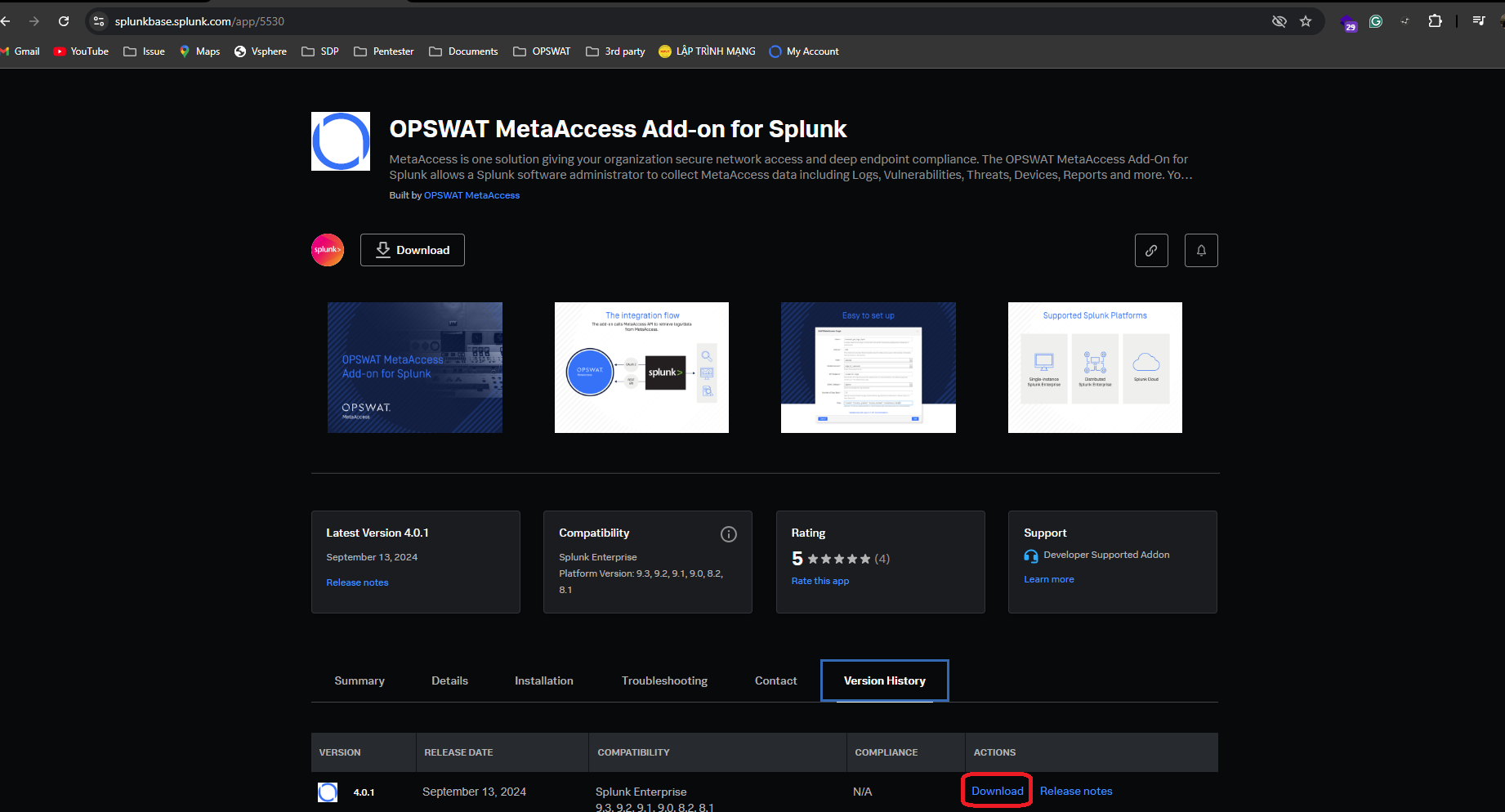This screenshot has width=1505, height=812.
Task: Bookmark this page with the star icon
Action: 1306,21
